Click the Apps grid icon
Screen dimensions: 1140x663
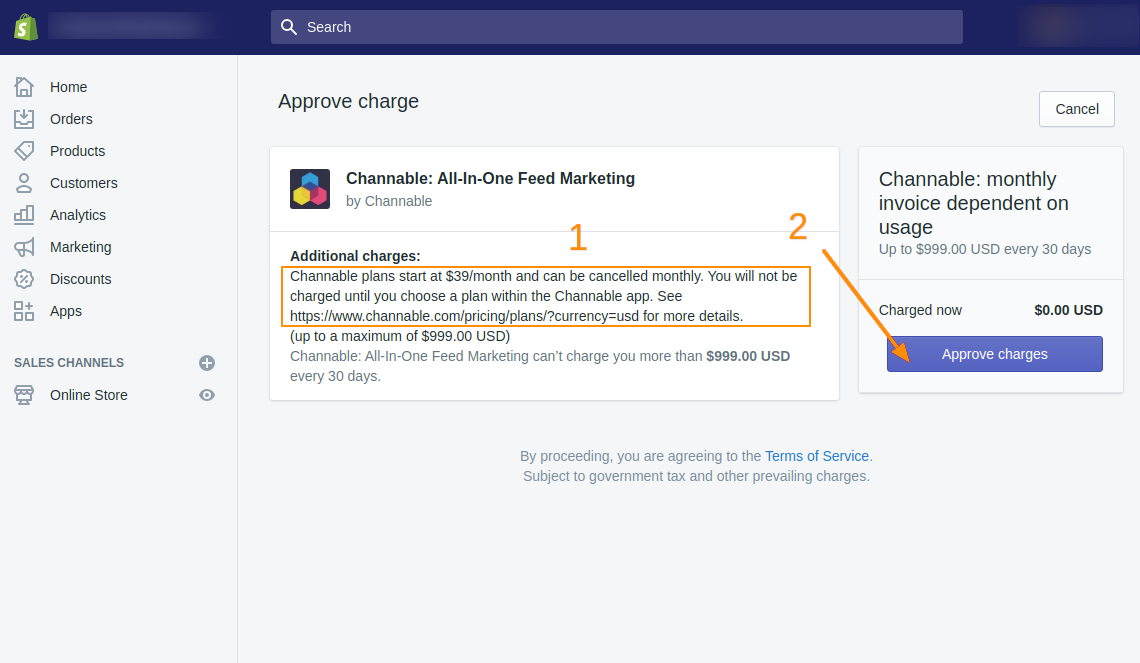(x=24, y=311)
